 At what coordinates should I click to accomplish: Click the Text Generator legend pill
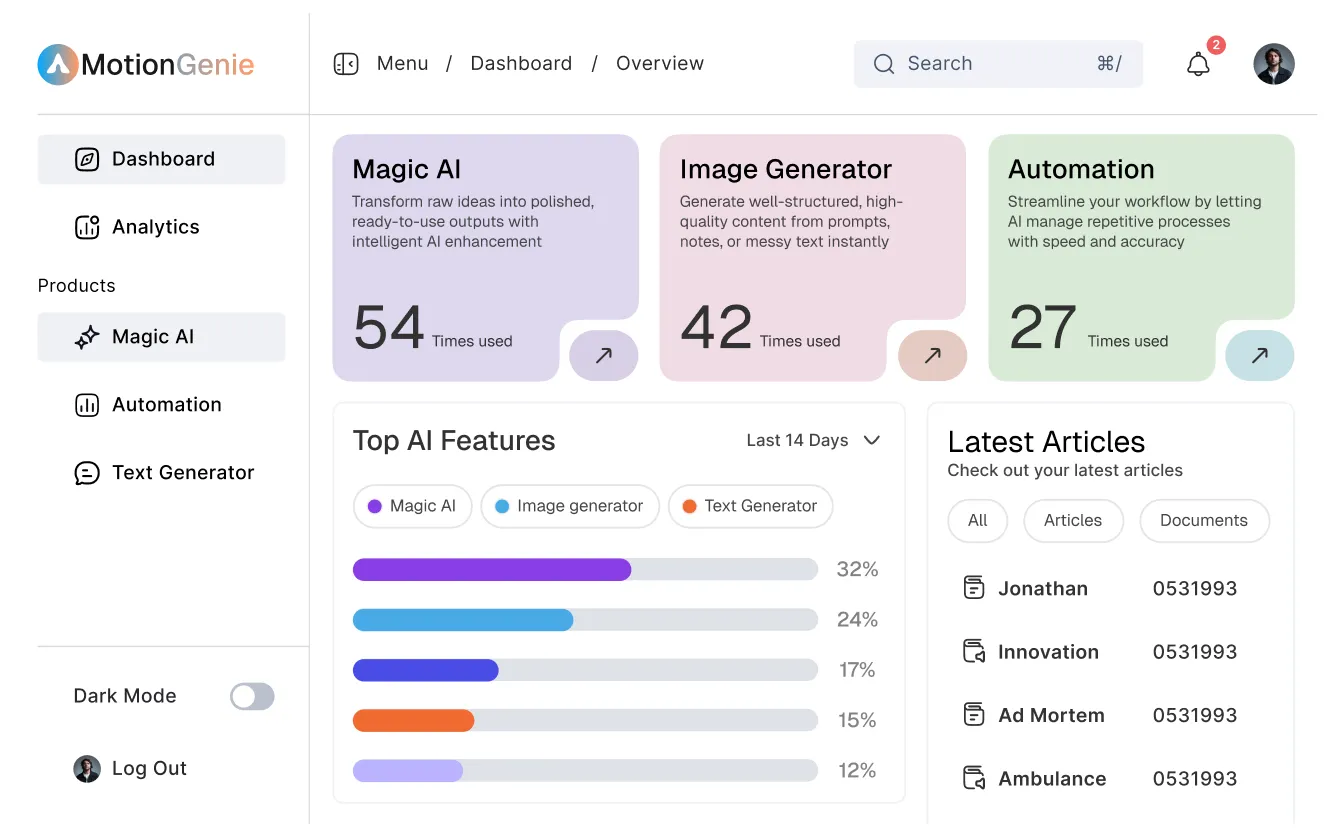pyautogui.click(x=750, y=506)
